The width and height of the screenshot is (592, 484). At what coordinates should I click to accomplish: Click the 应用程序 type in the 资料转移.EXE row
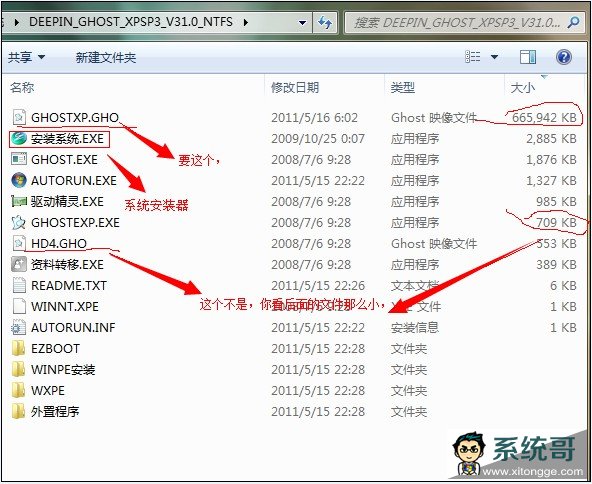tap(415, 264)
